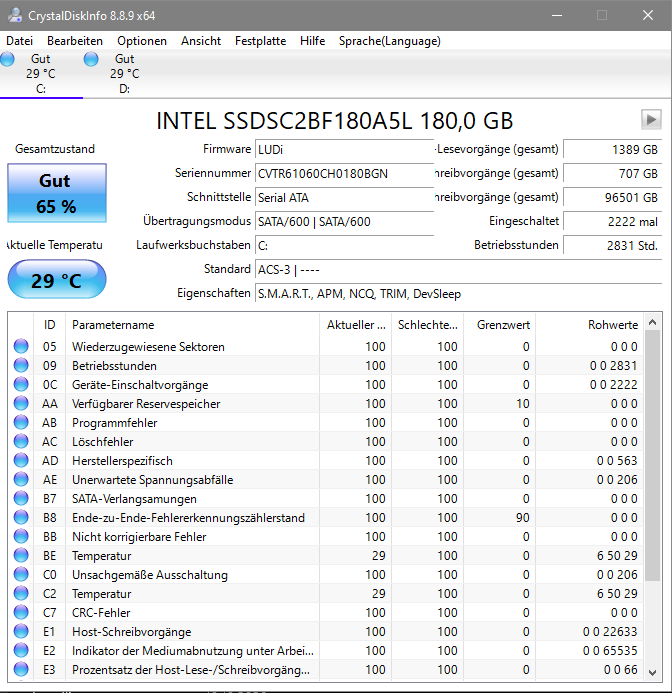Click the Firmware field LUDi
Image resolution: width=672 pixels, height=693 pixels.
344,150
